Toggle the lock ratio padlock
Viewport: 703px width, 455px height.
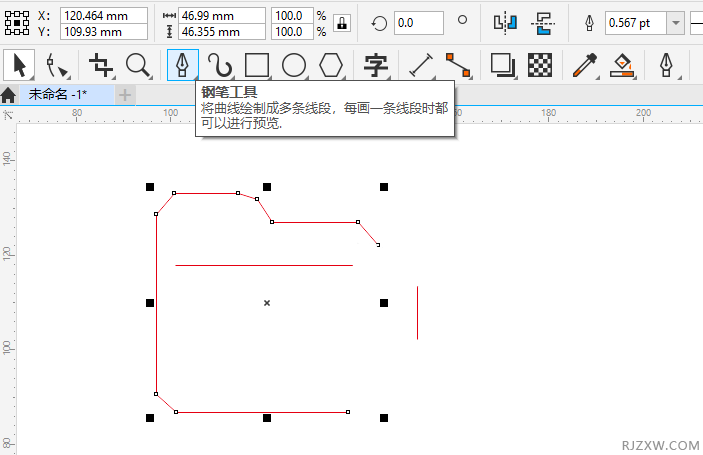pyautogui.click(x=342, y=23)
